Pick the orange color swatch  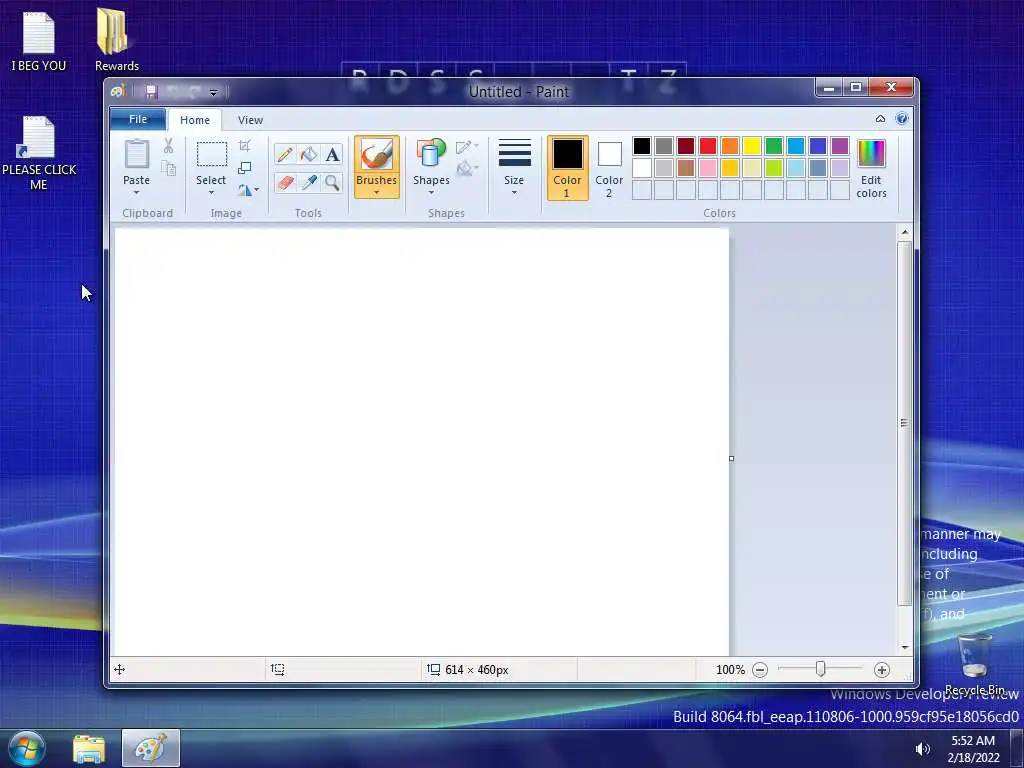pyautogui.click(x=730, y=146)
